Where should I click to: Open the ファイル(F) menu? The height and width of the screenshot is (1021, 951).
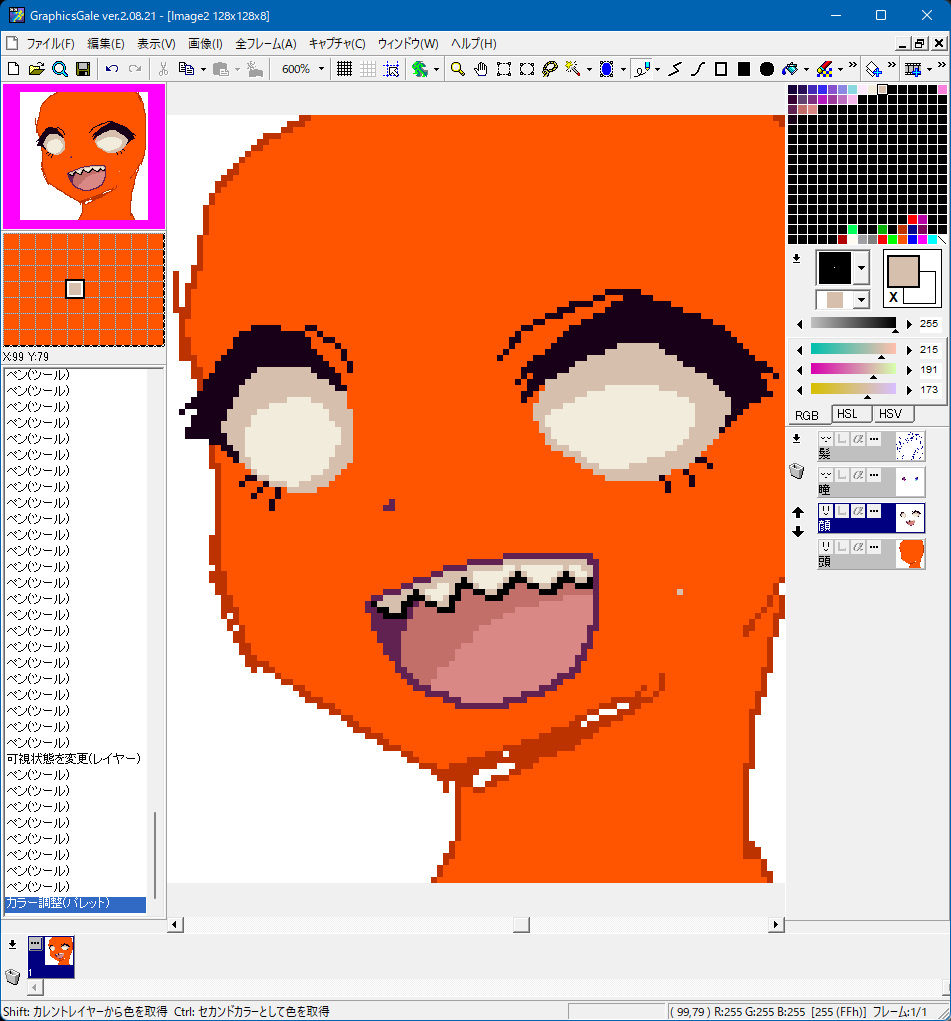click(x=50, y=44)
